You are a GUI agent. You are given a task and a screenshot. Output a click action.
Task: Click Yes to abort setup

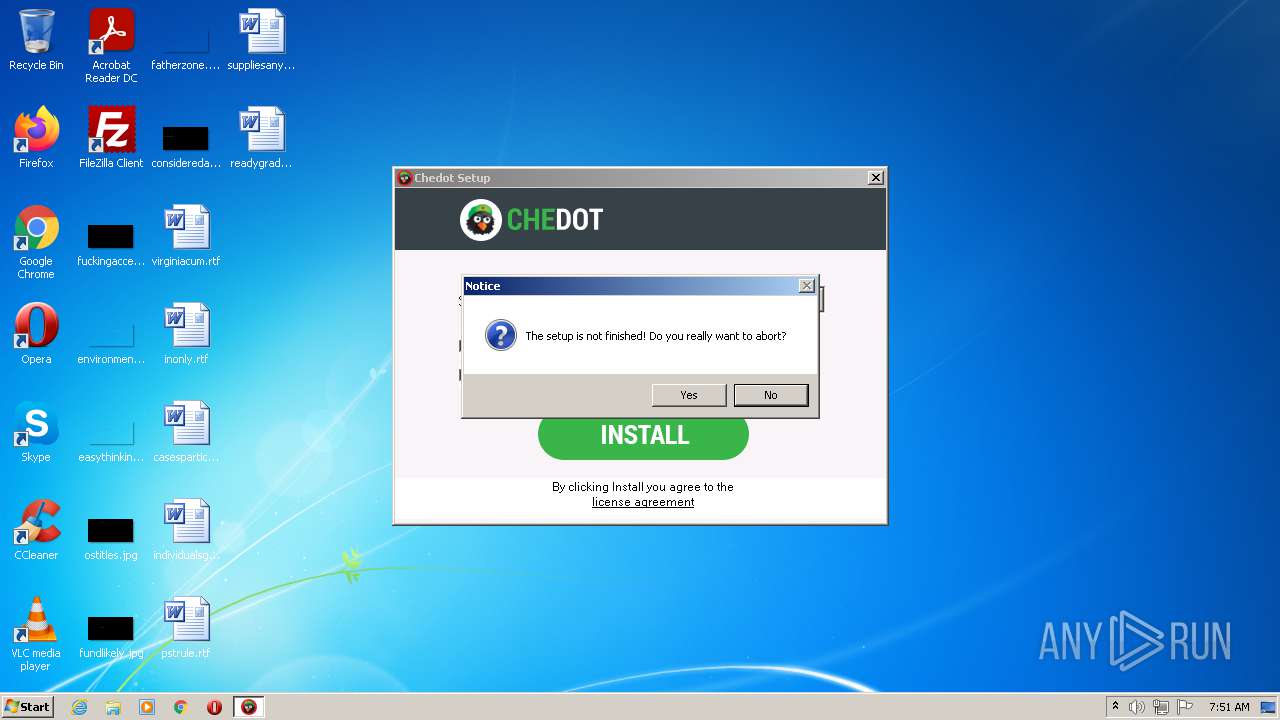[x=689, y=395]
